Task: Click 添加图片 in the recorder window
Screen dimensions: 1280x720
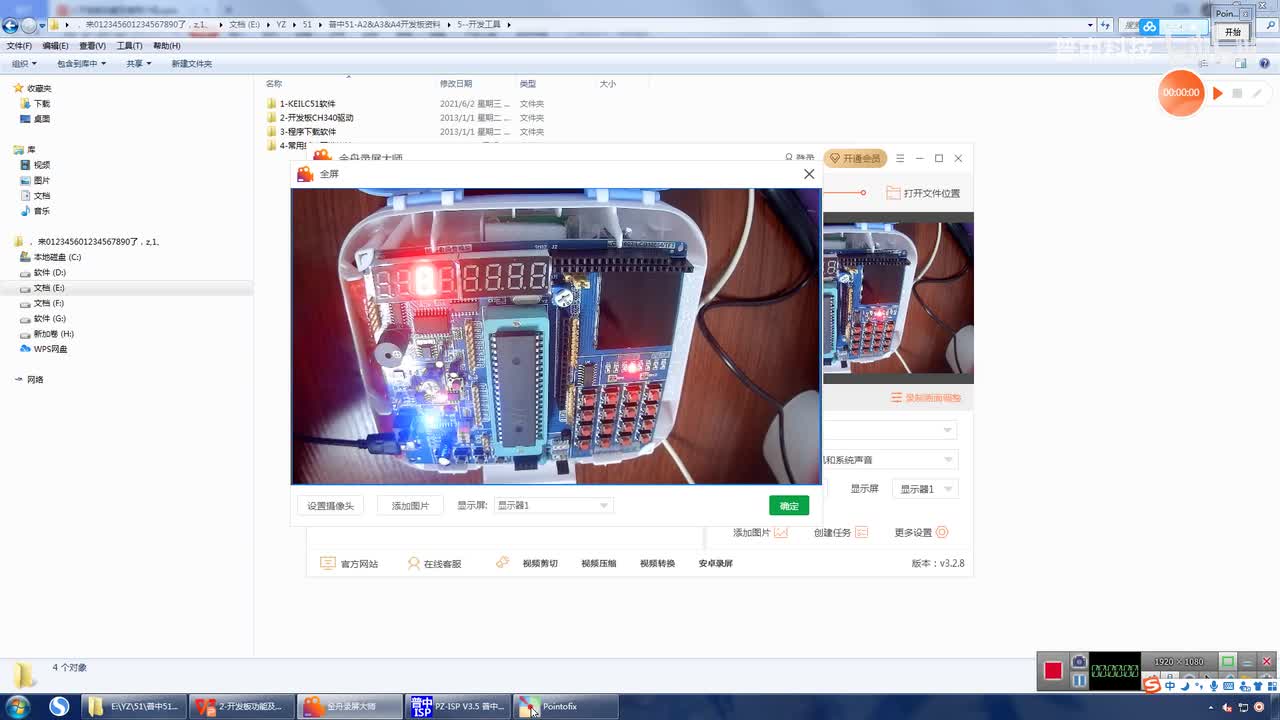Action: pos(760,533)
